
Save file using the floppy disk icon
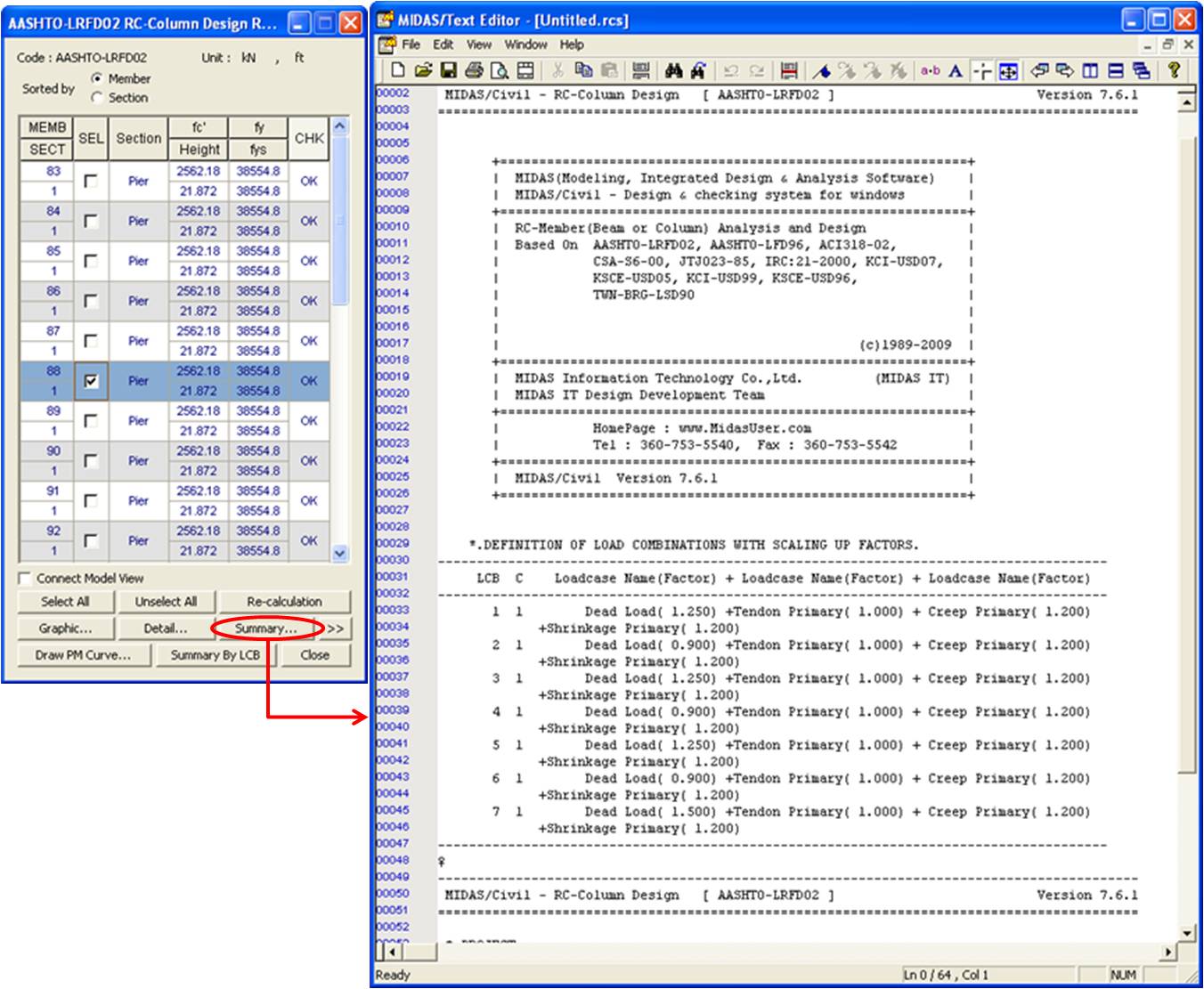(449, 71)
